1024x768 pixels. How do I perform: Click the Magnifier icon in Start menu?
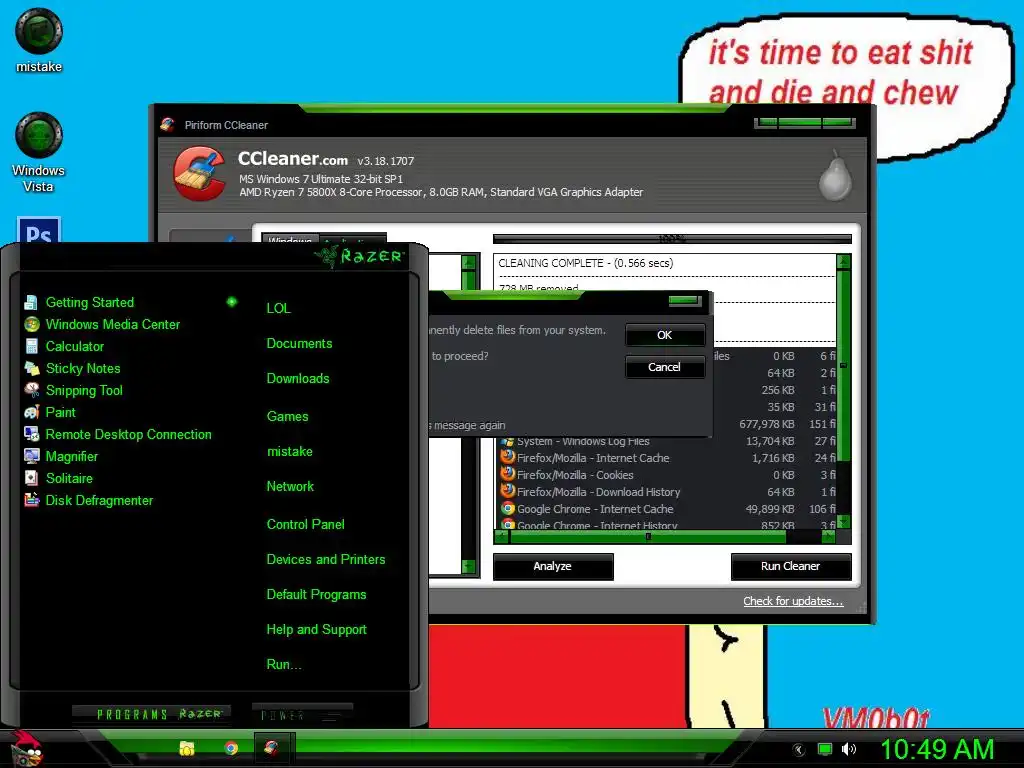coord(31,456)
